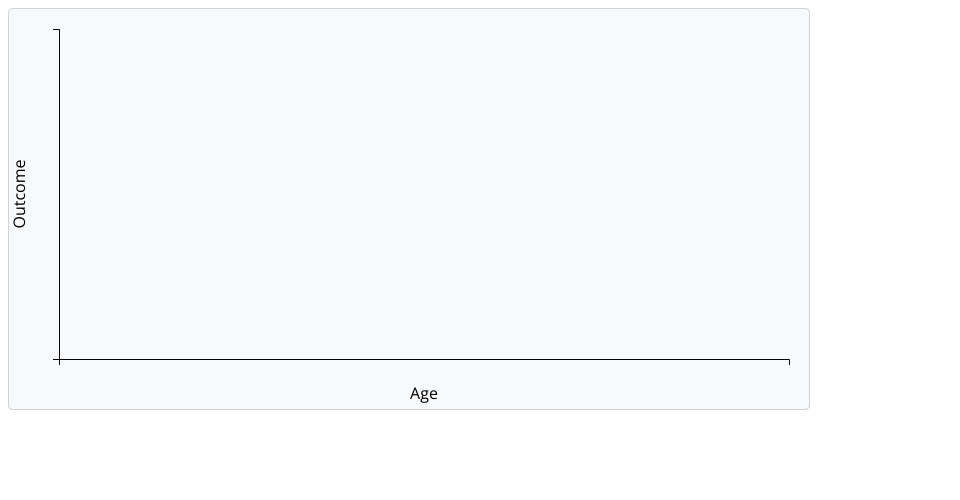Click the chart panel's bottom-right corner
The width and height of the screenshot is (960, 500).
click(808, 408)
